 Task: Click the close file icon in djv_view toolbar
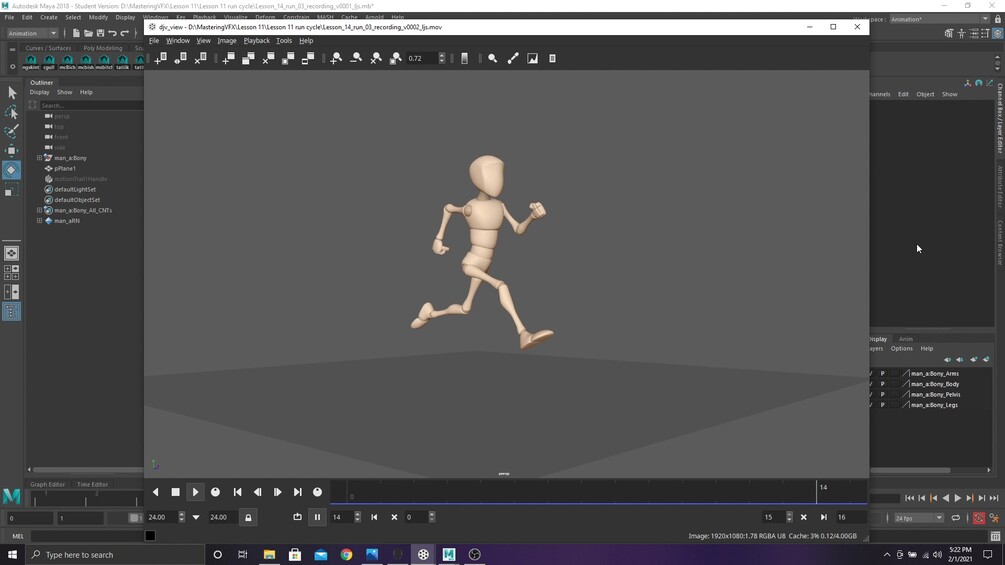point(200,58)
